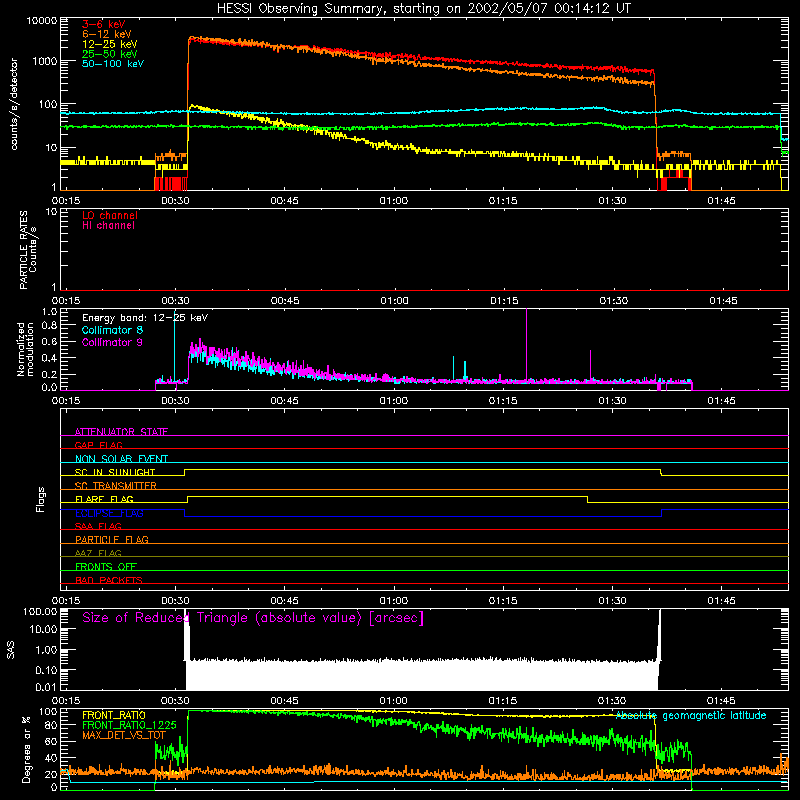Click the Absolute geomagnetic latitude label
Screen dimensions: 800x800
pyautogui.click(x=691, y=716)
